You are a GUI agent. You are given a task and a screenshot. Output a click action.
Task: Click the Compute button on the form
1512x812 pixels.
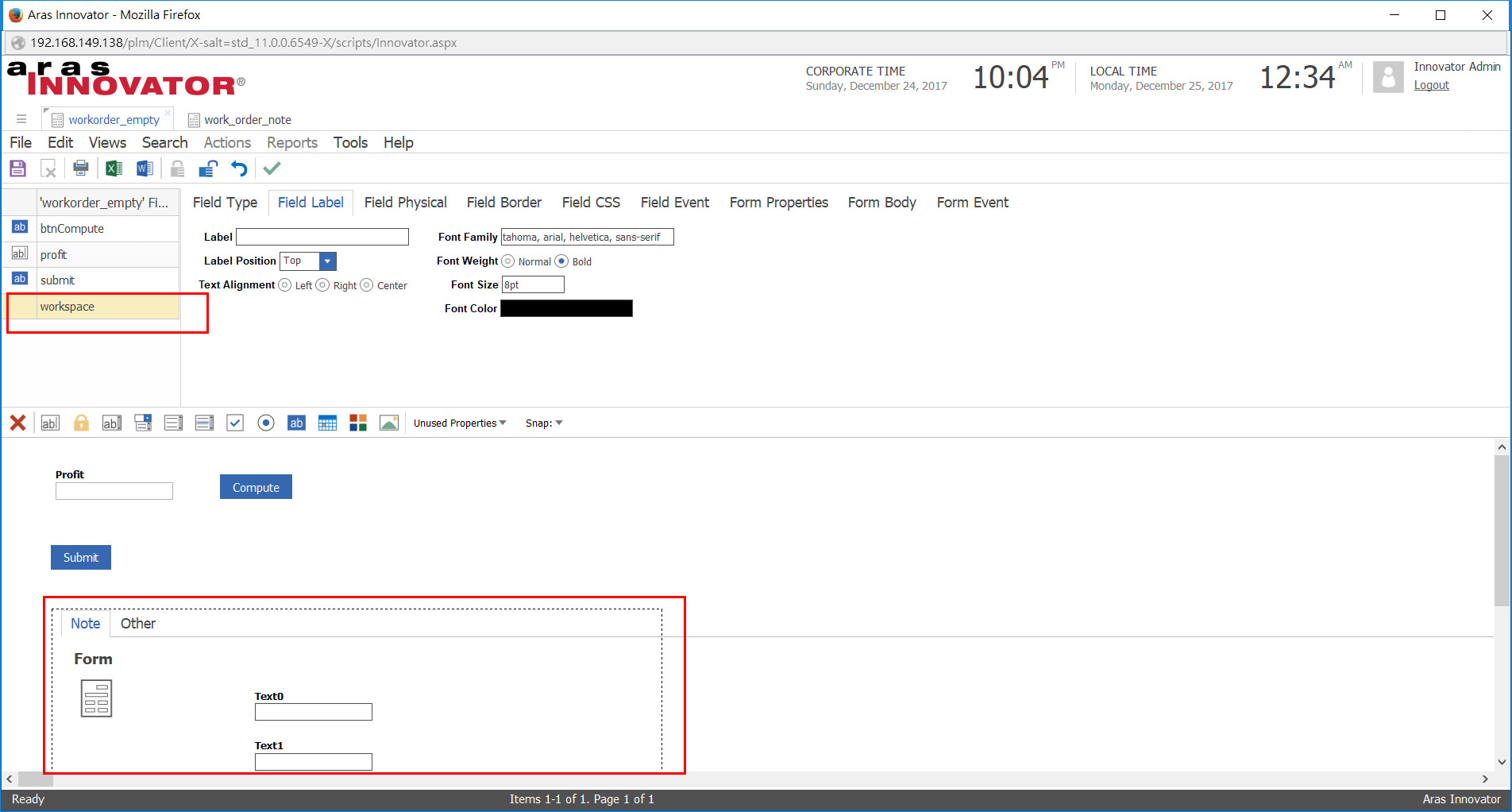256,487
